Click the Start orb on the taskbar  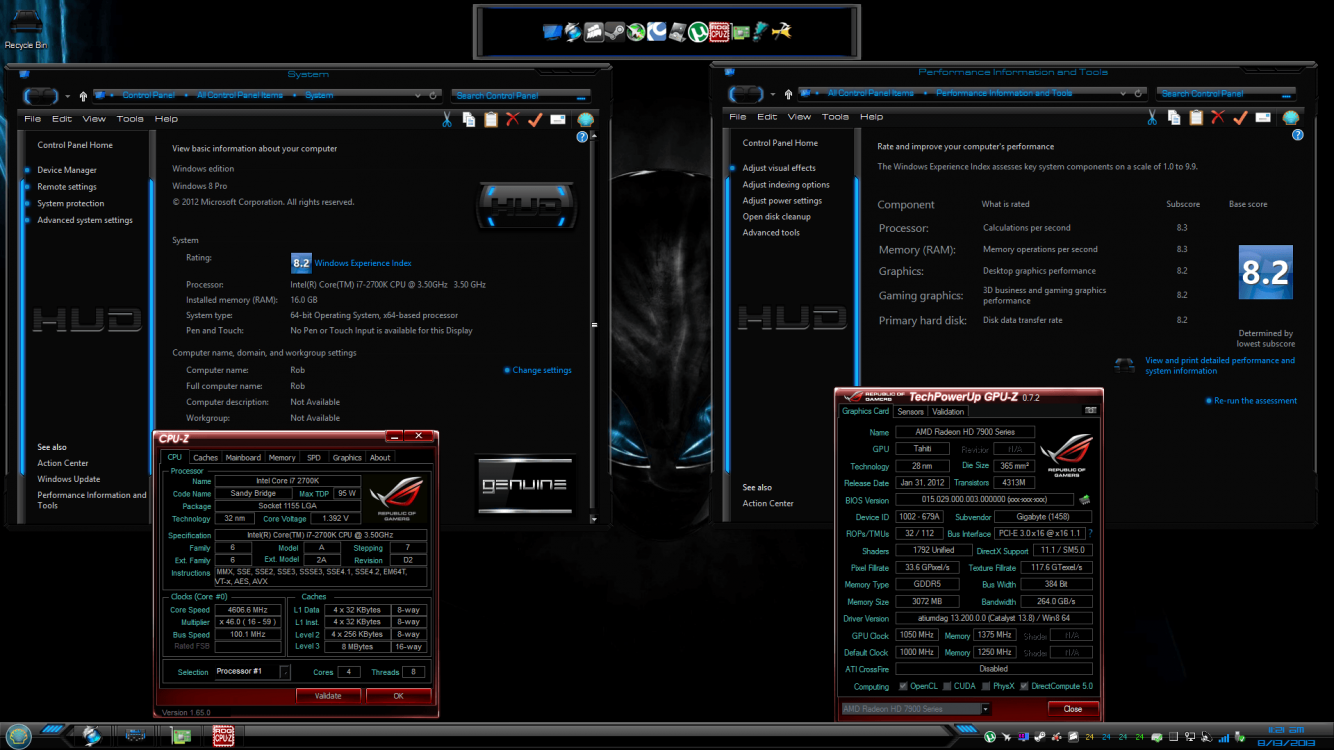[19, 736]
